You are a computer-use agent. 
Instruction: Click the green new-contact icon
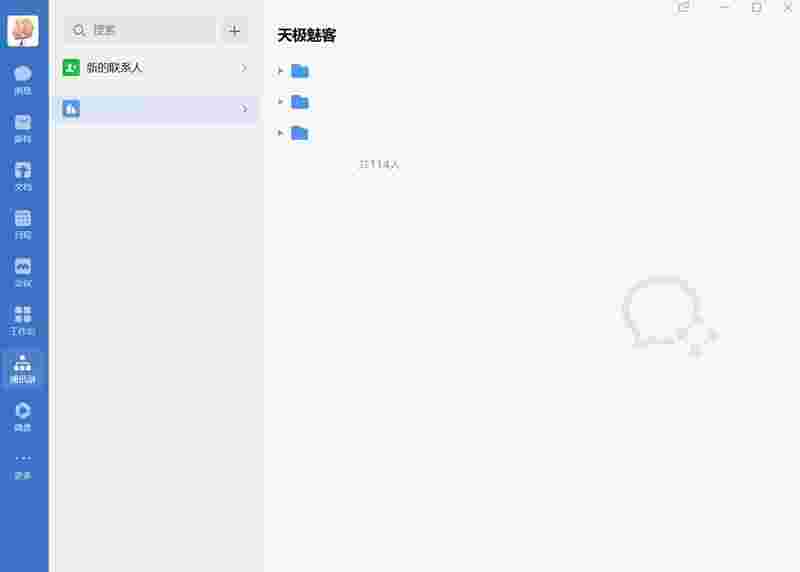tap(71, 67)
